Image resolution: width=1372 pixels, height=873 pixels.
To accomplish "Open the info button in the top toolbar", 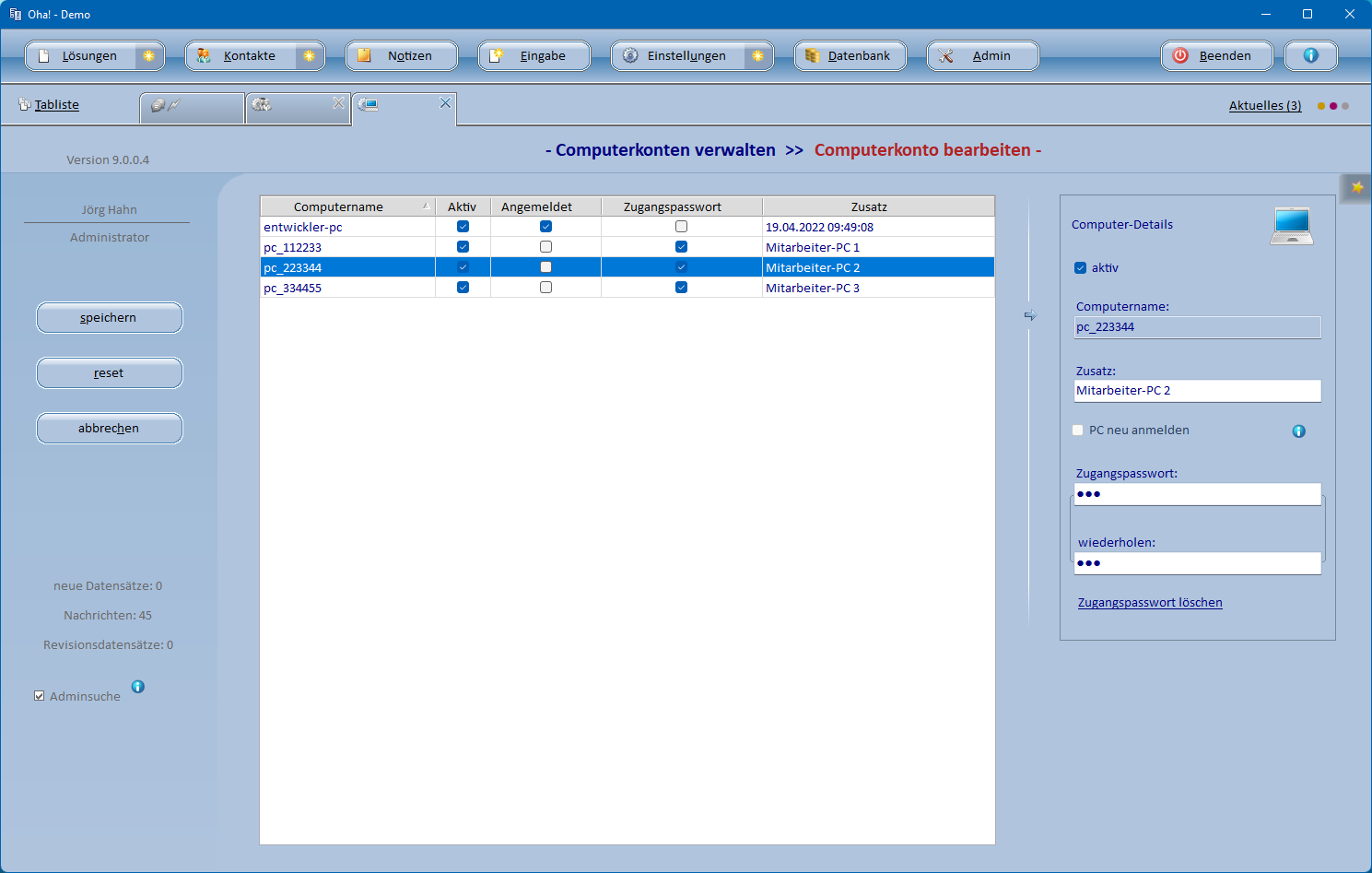I will coord(1310,56).
